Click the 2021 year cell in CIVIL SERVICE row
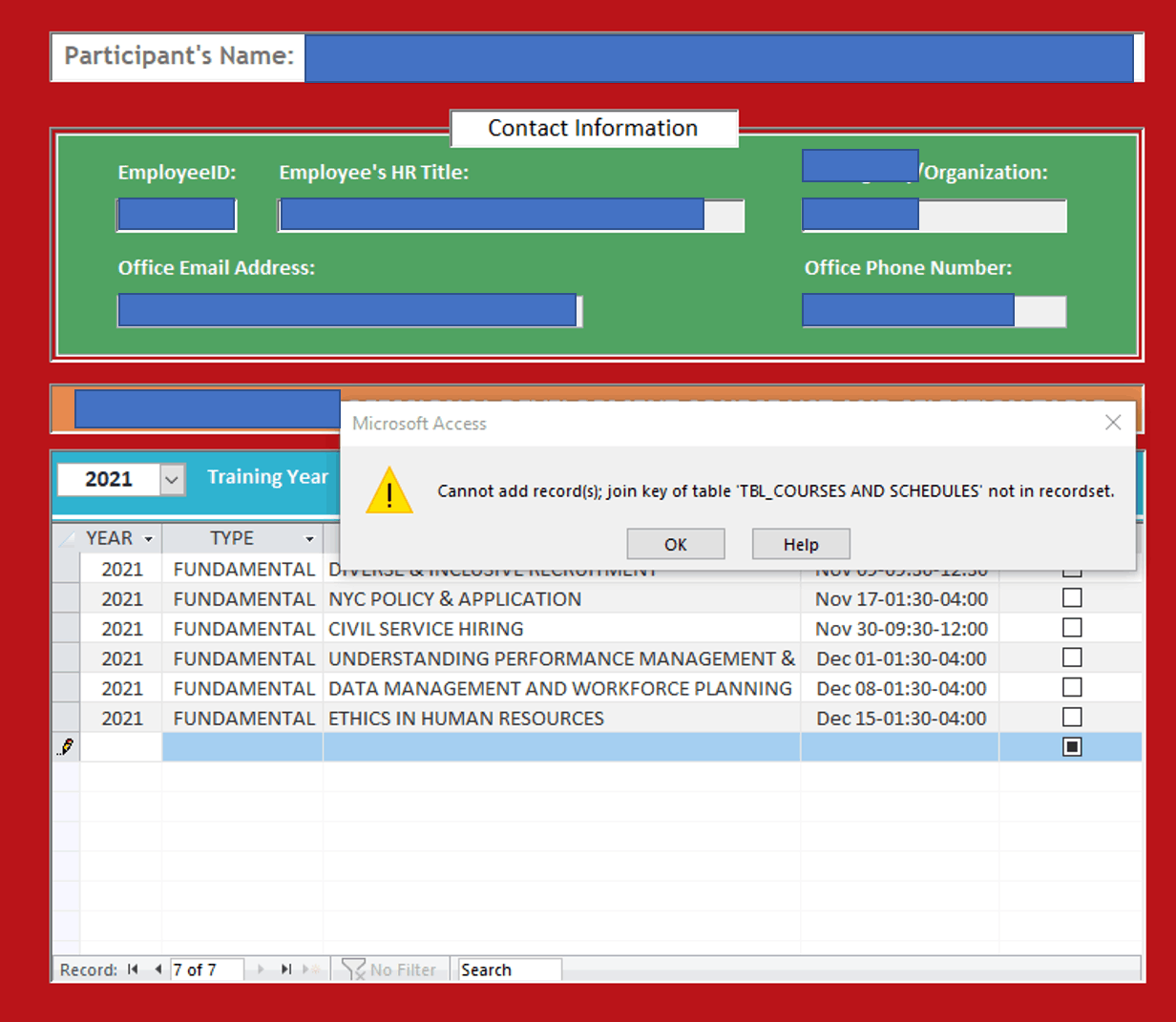 click(x=121, y=628)
